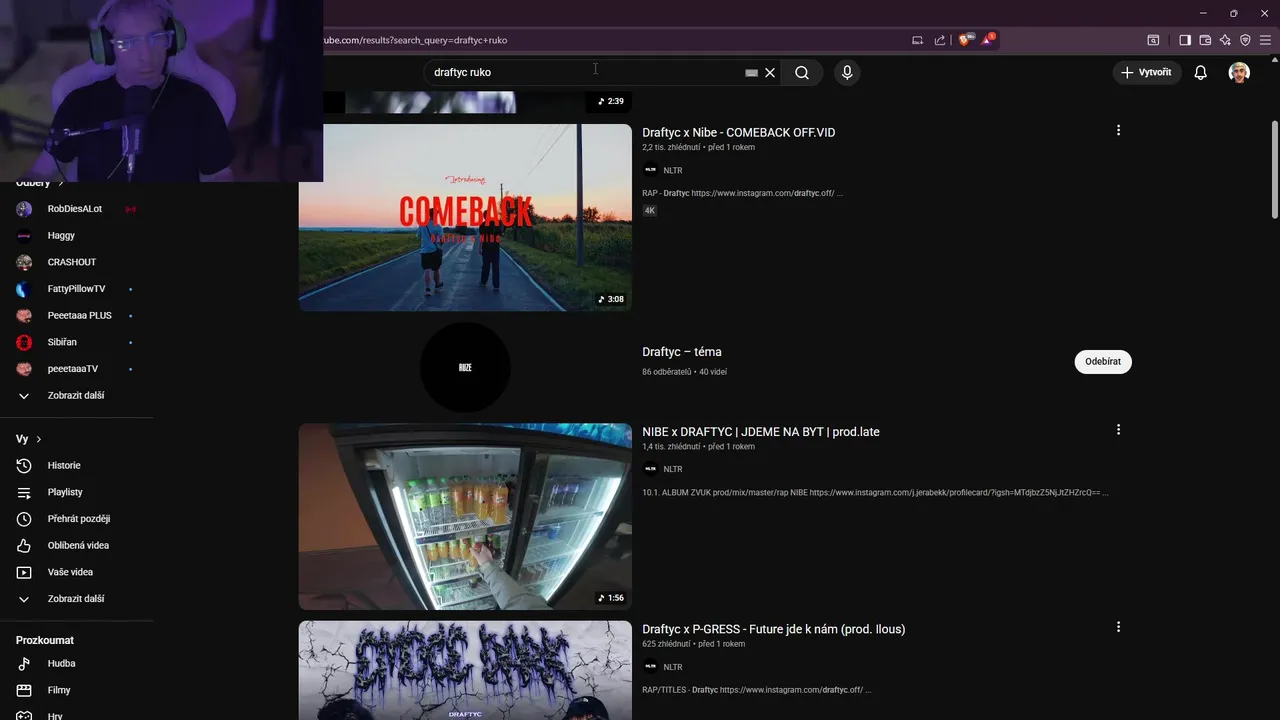Play the fridge thumbnail for JDEME NA BYT

point(465,516)
